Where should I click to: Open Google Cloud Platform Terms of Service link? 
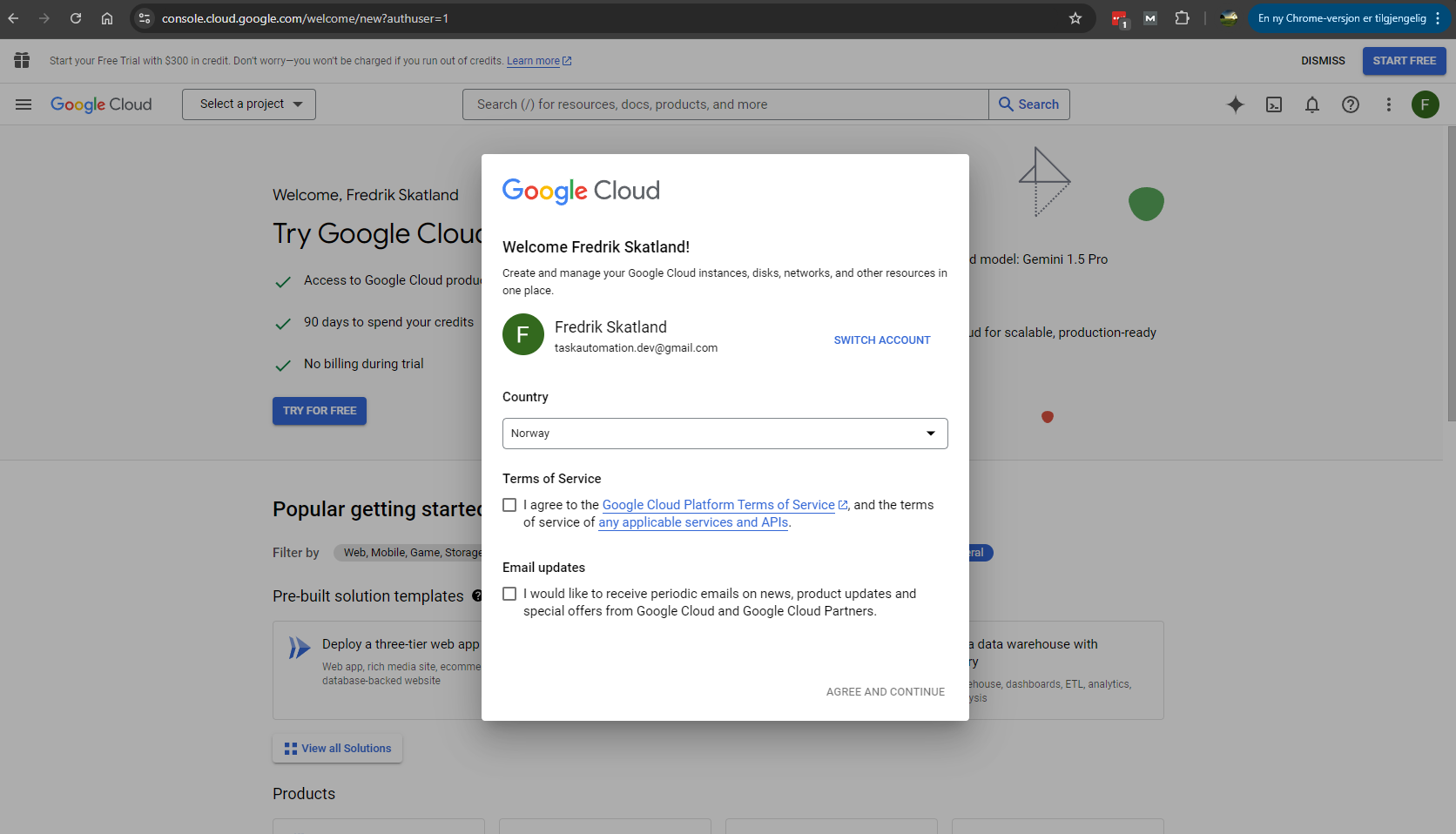click(718, 505)
